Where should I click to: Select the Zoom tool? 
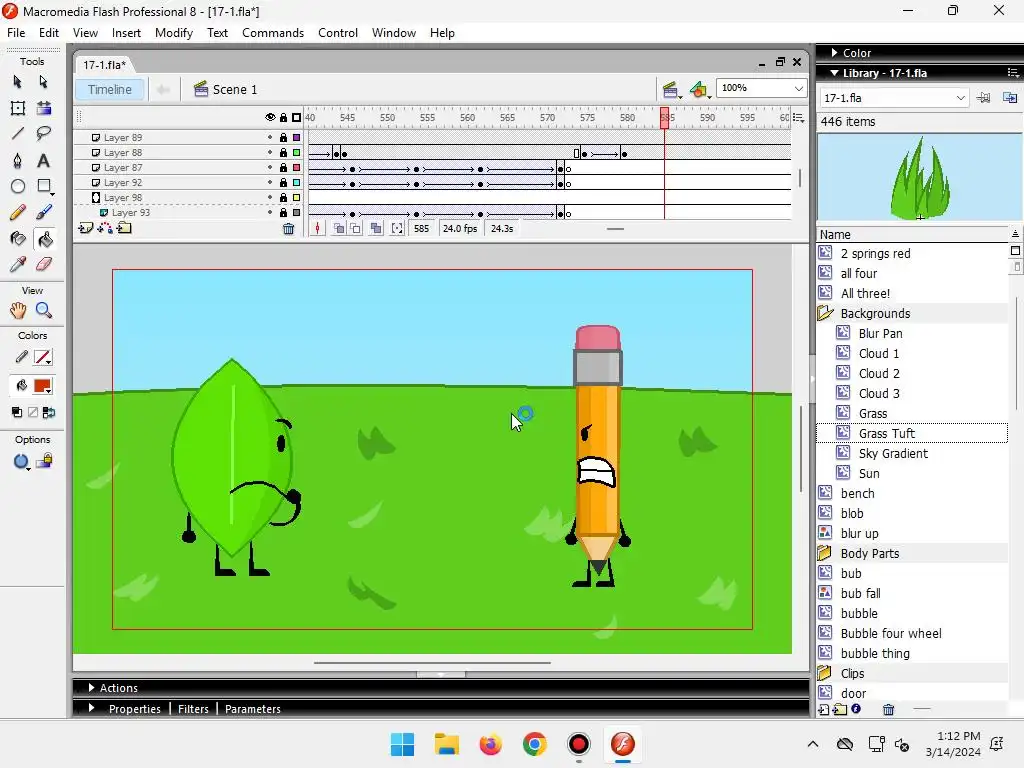(x=44, y=310)
